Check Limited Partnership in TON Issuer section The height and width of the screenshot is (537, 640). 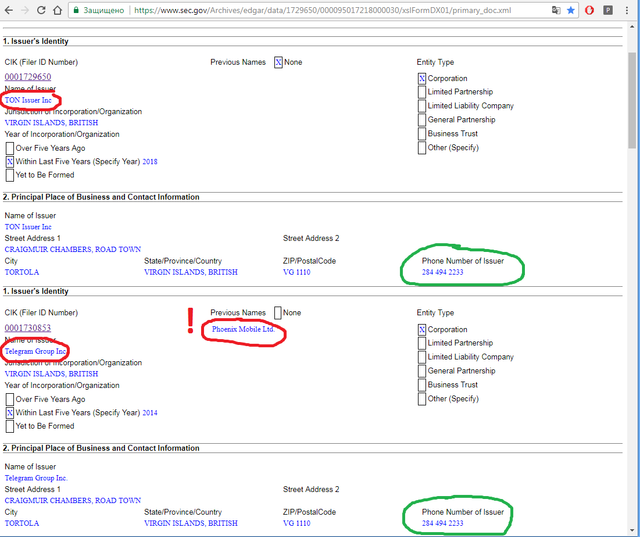click(x=422, y=92)
